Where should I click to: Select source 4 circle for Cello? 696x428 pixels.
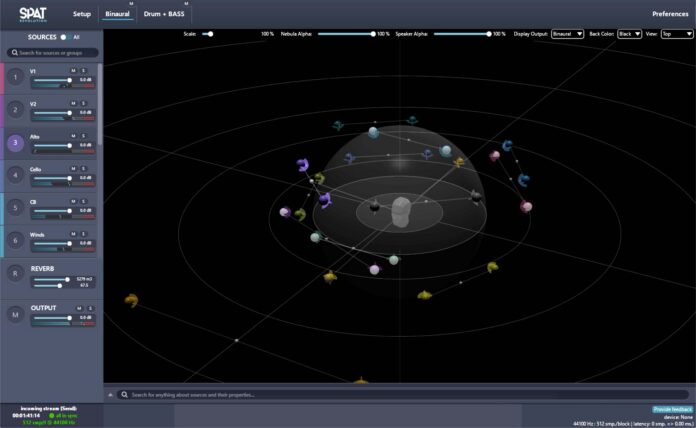(16, 175)
